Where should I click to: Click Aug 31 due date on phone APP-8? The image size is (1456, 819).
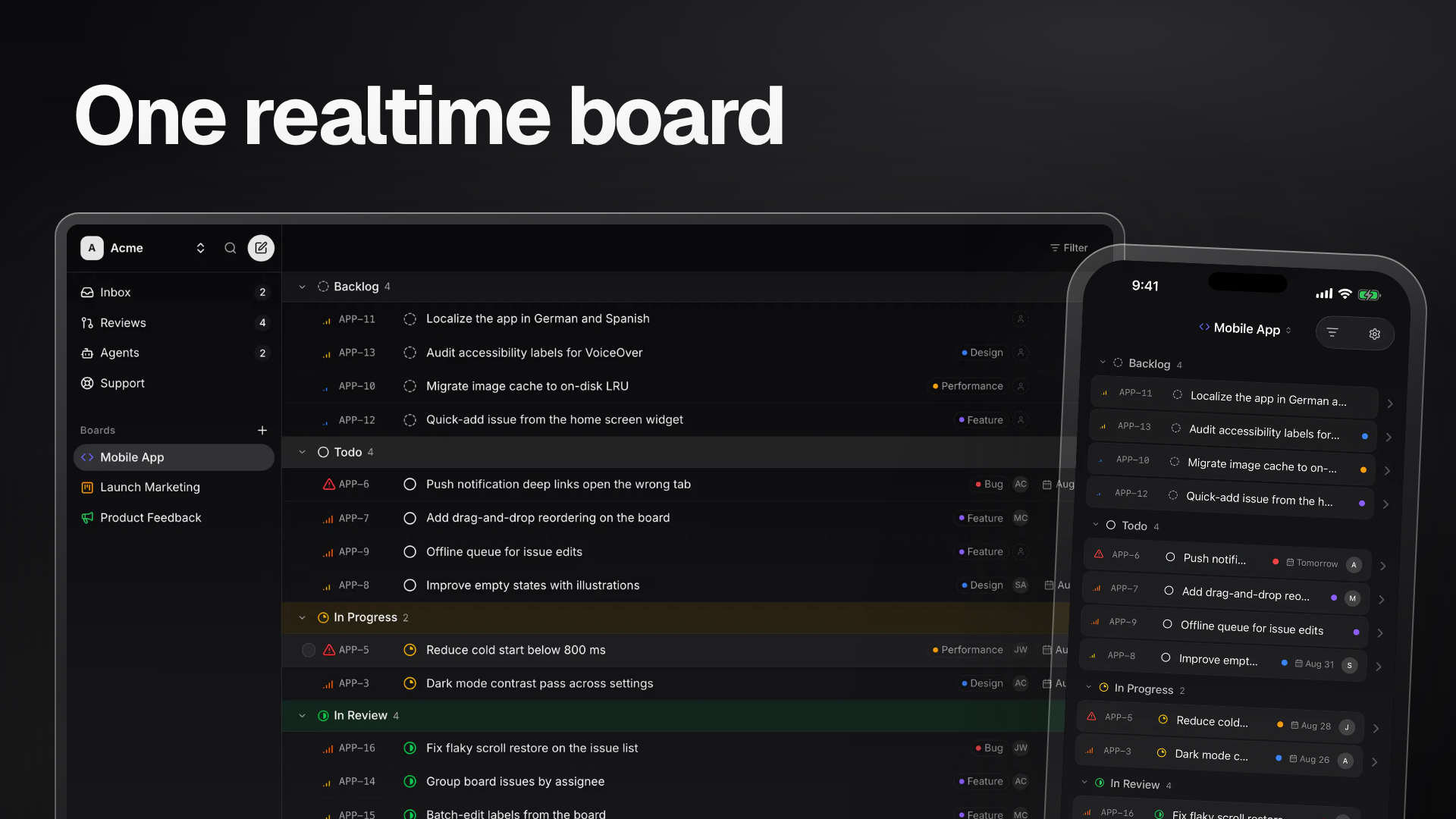coord(1314,664)
